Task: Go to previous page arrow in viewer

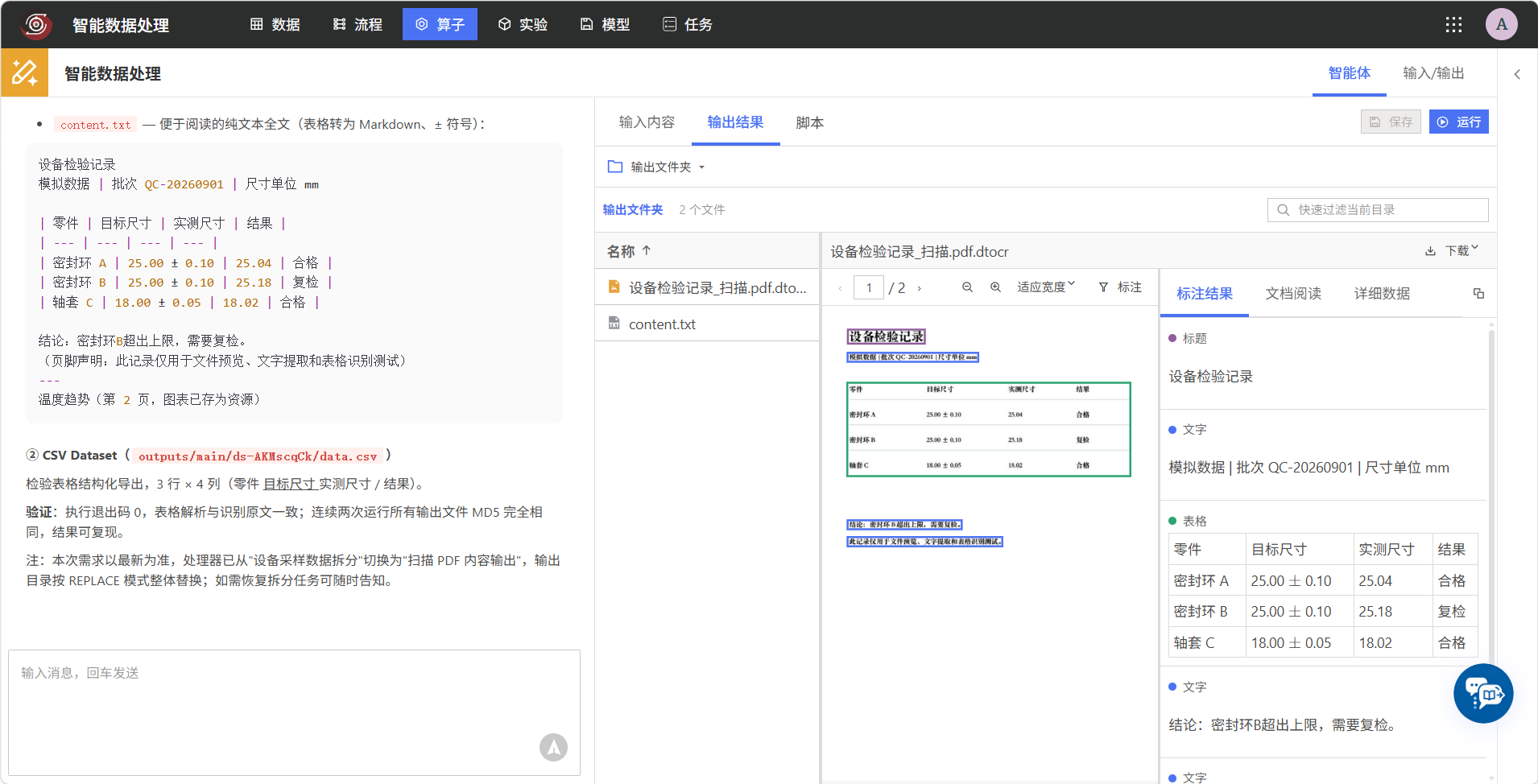Action: pyautogui.click(x=840, y=287)
